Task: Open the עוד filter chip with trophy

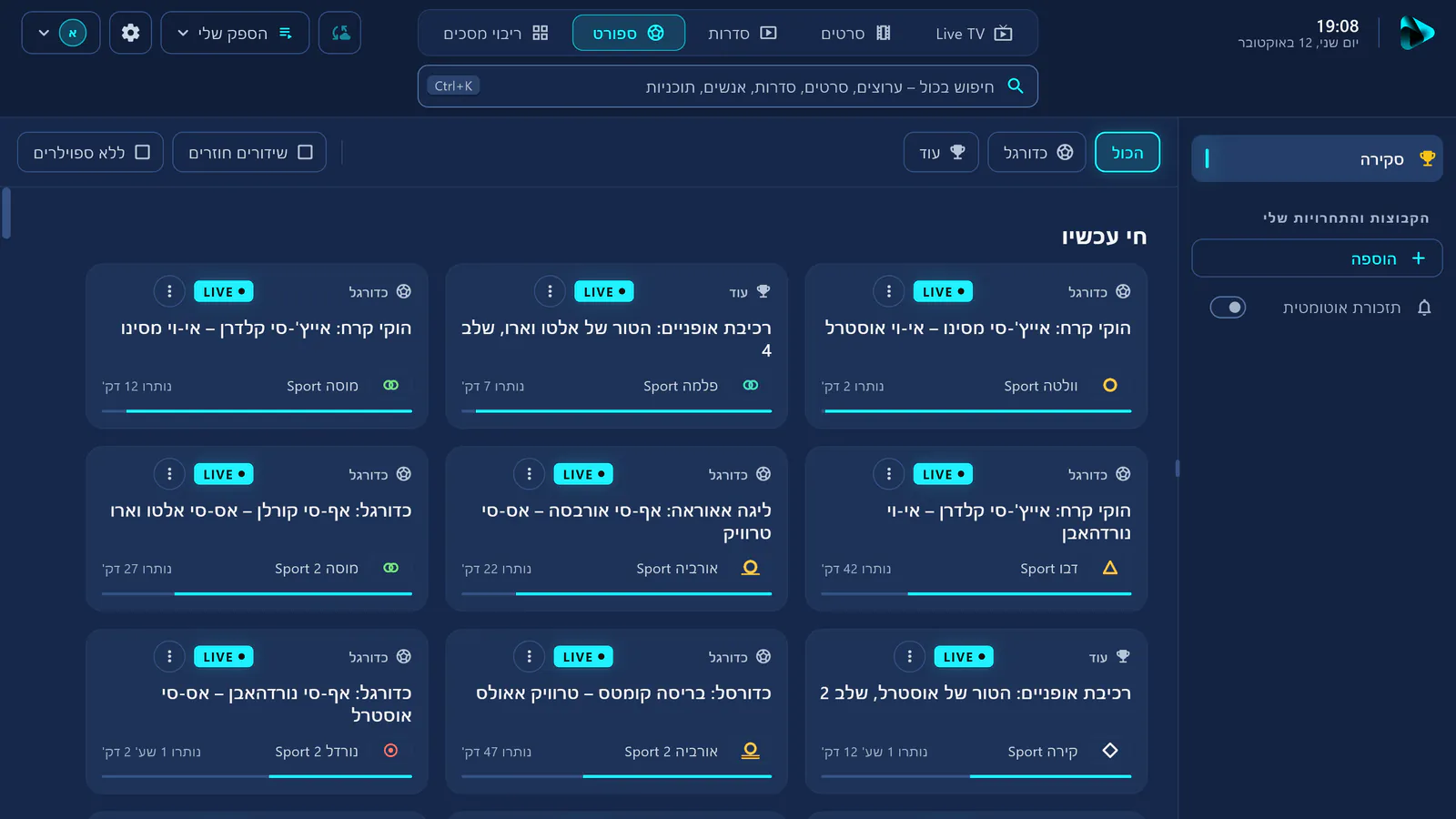Action: click(x=942, y=152)
